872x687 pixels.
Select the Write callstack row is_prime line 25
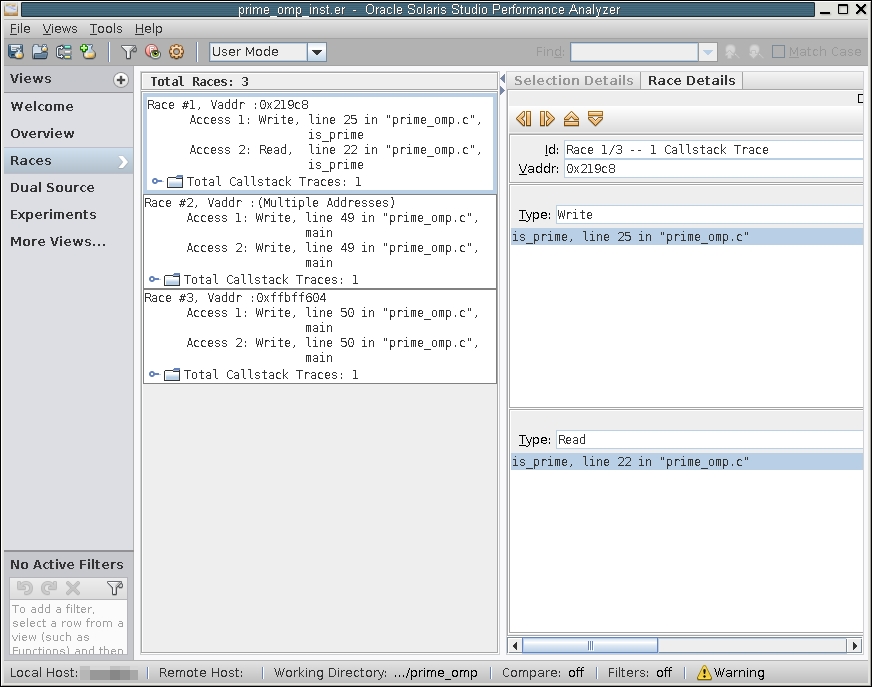(x=687, y=236)
